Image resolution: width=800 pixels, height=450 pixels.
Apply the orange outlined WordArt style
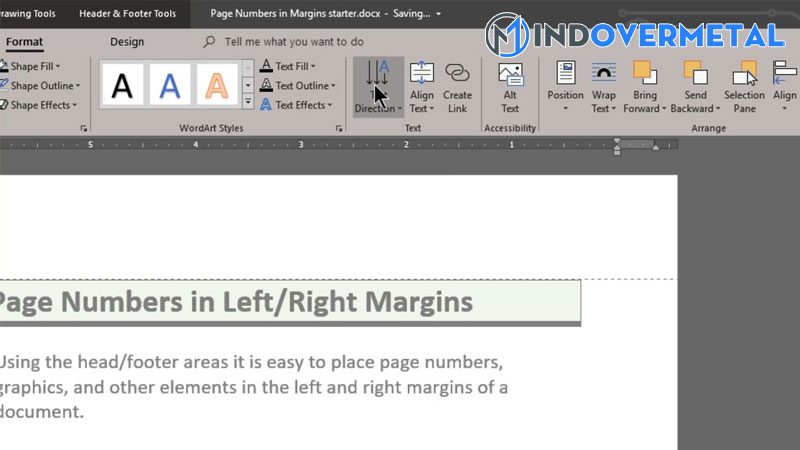point(217,85)
